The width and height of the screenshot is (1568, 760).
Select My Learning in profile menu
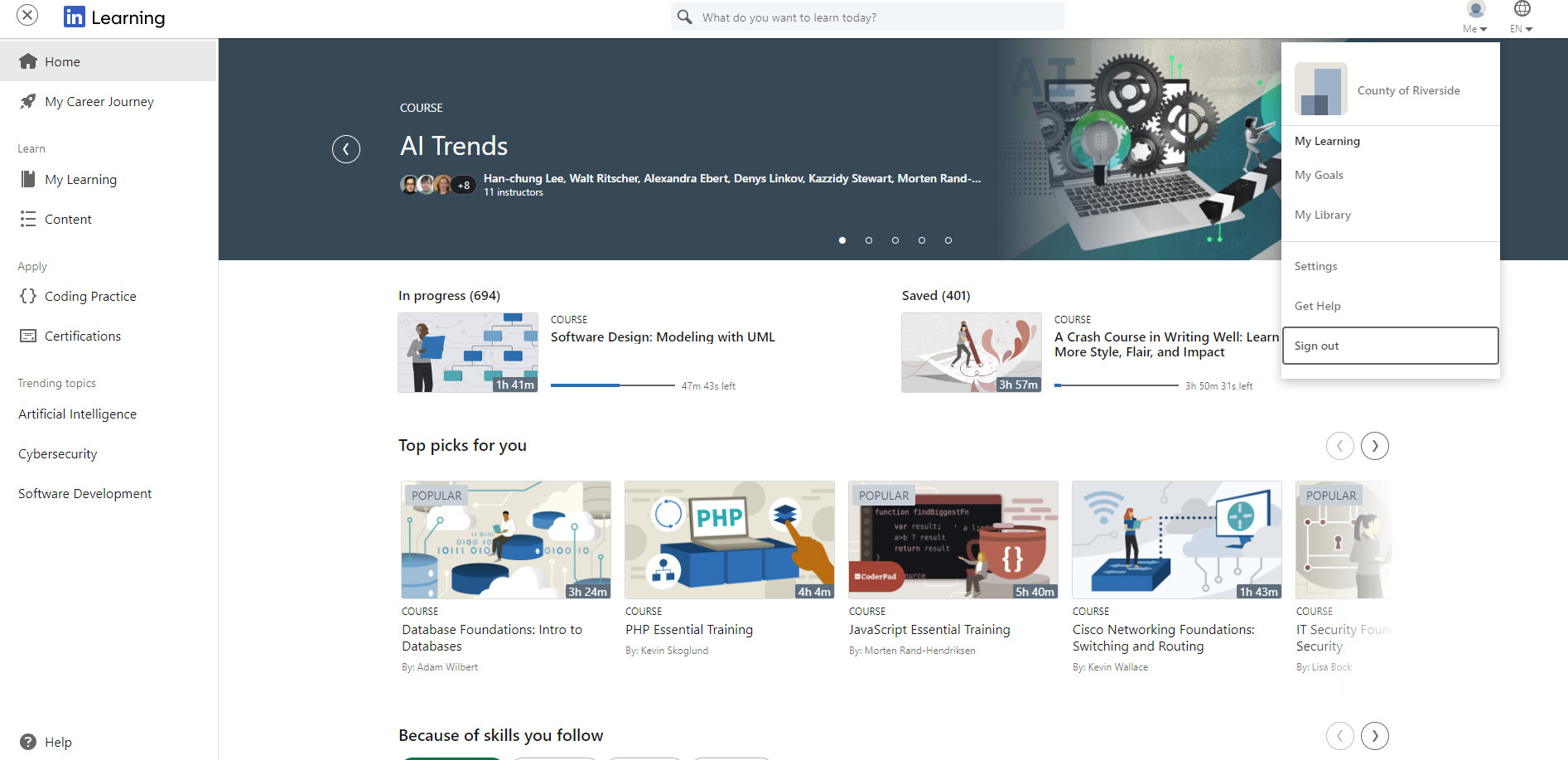1327,141
